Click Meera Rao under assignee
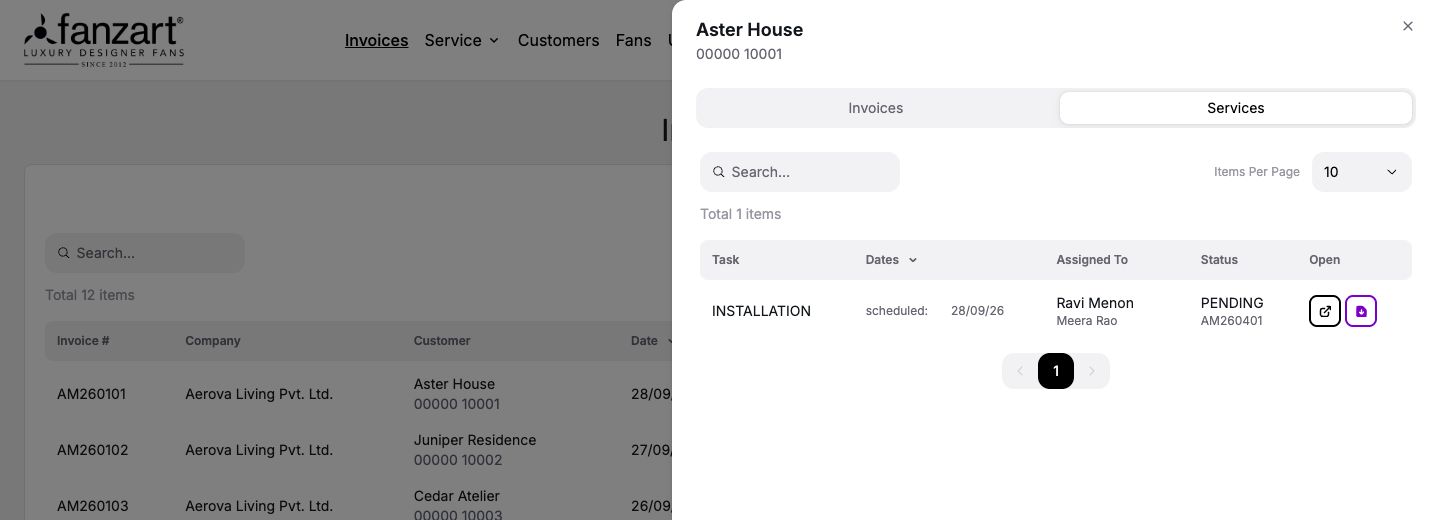This screenshot has width=1440, height=520. pyautogui.click(x=1087, y=321)
